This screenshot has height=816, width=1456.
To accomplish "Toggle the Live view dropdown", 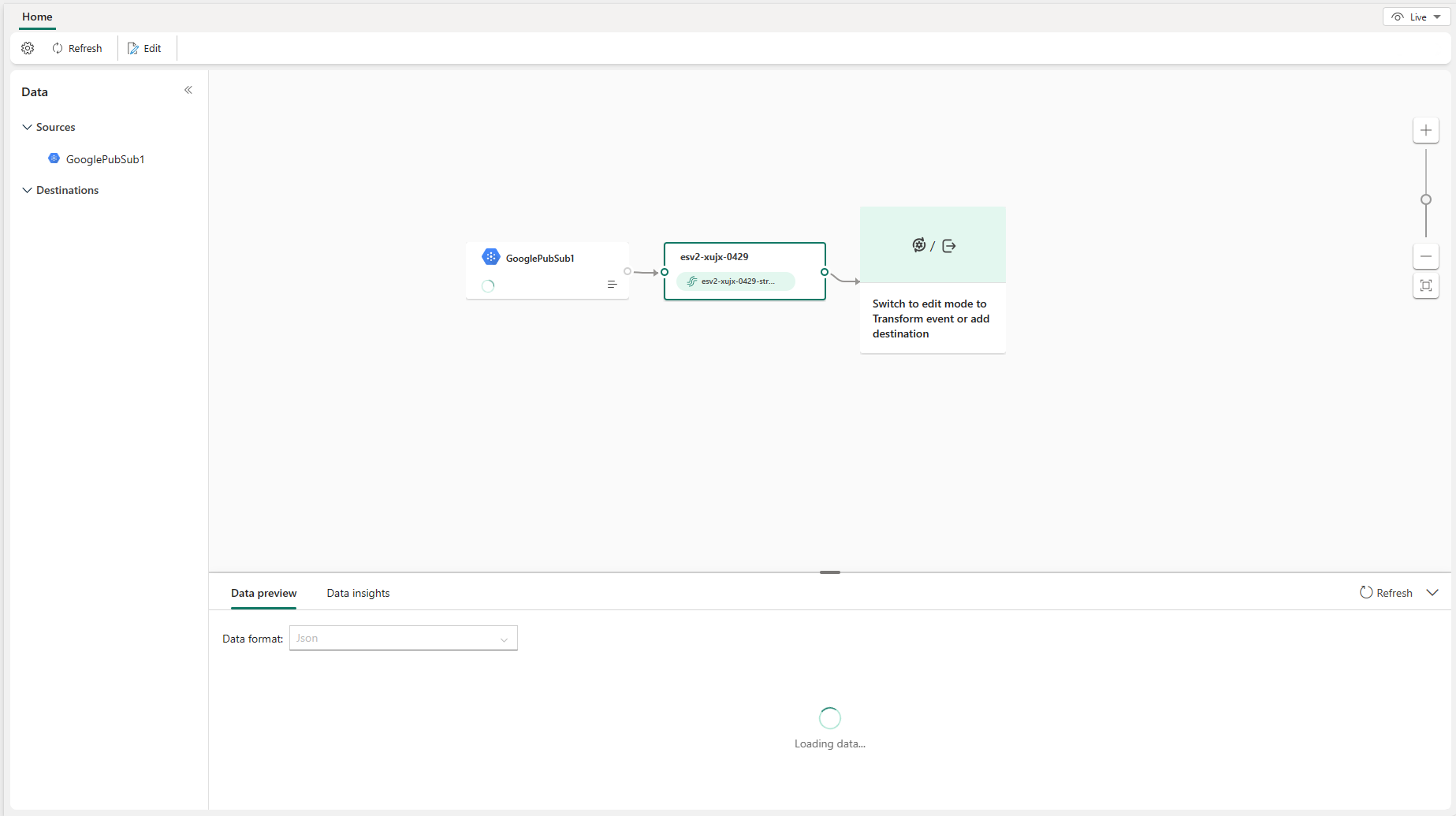I will point(1416,17).
